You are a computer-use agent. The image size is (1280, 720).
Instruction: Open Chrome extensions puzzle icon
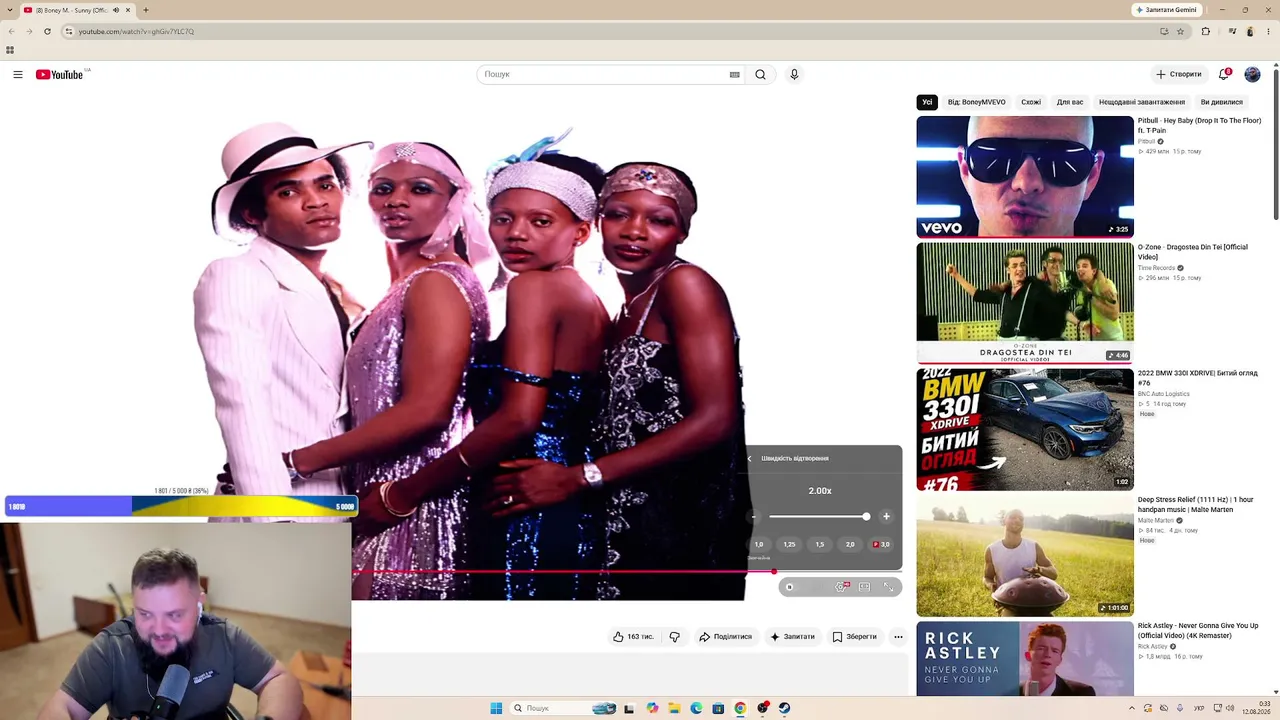pyautogui.click(x=1205, y=31)
